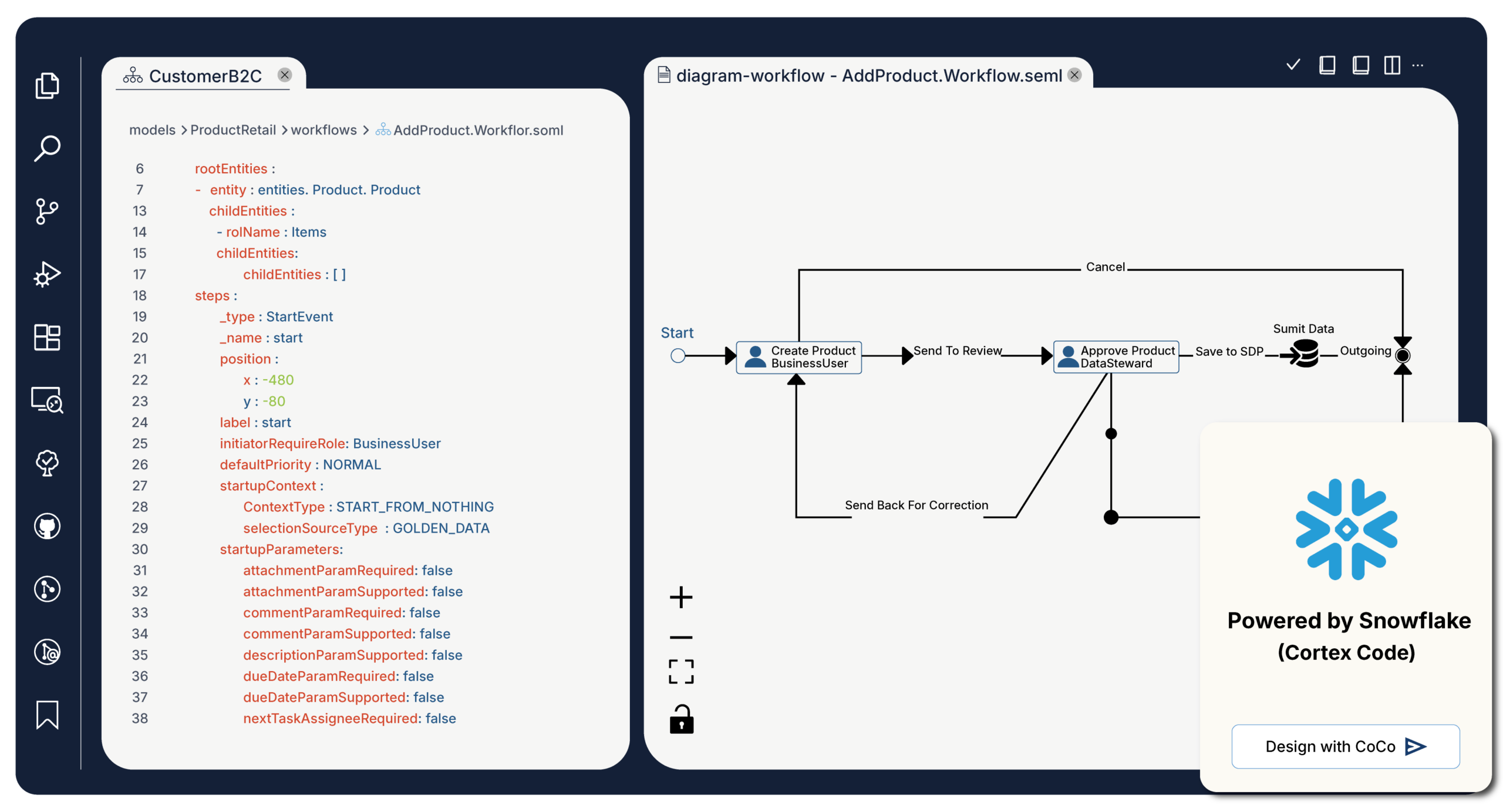This screenshot has width=1503, height=812.
Task: Open the Remote Explorer monitor icon
Action: [x=47, y=400]
